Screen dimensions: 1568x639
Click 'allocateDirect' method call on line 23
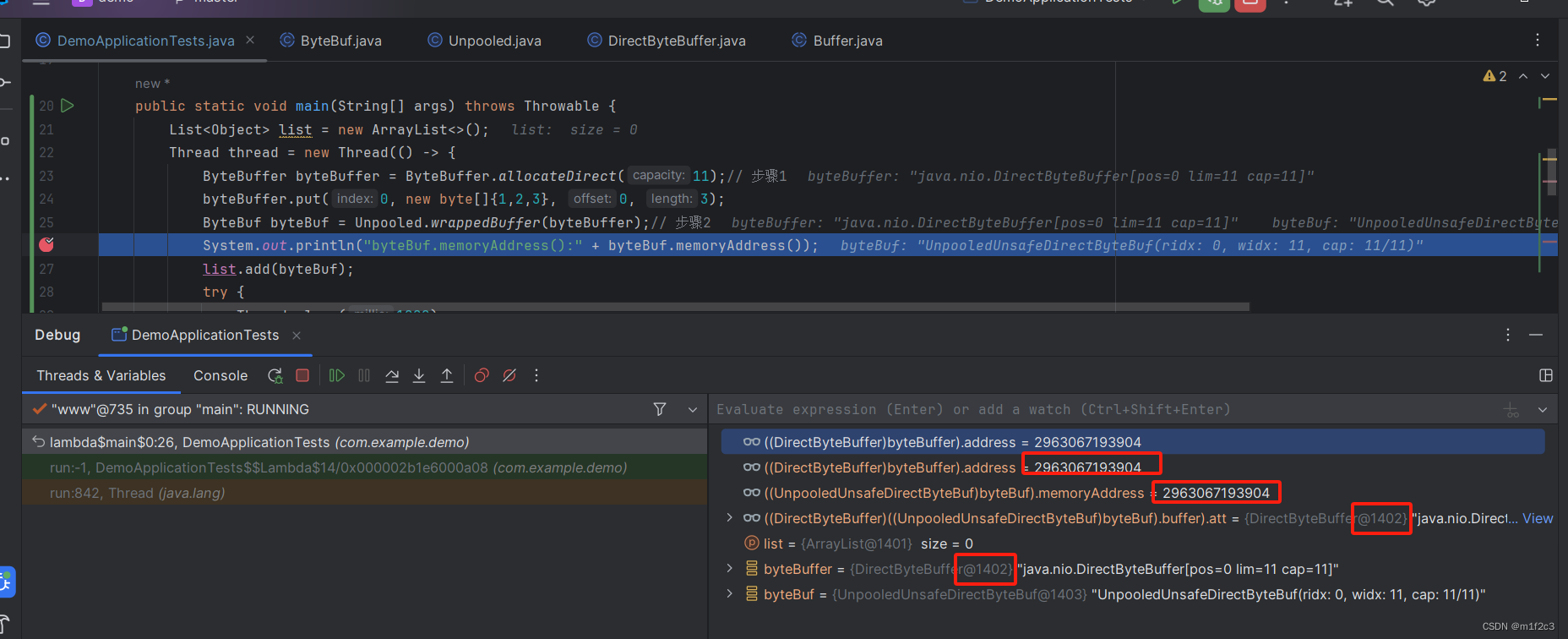point(558,176)
